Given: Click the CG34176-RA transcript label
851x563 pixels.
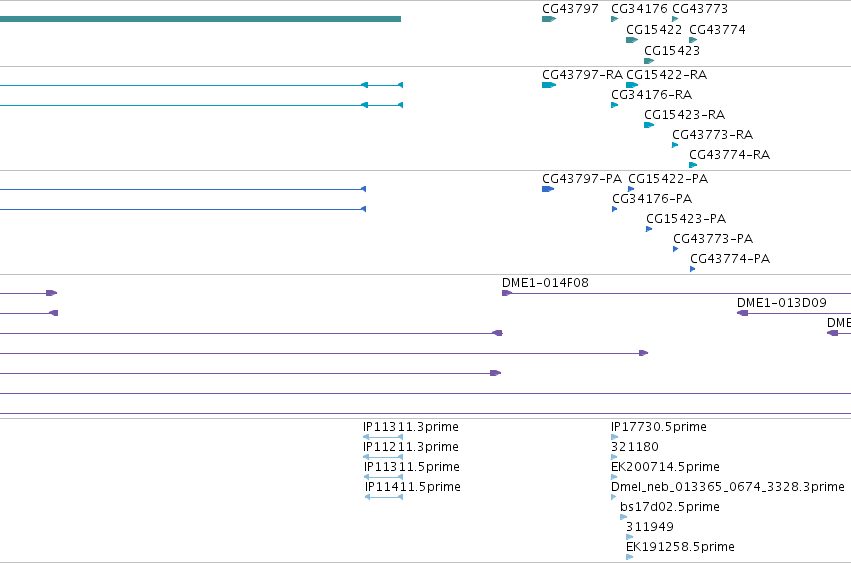Looking at the screenshot, I should [651, 95].
